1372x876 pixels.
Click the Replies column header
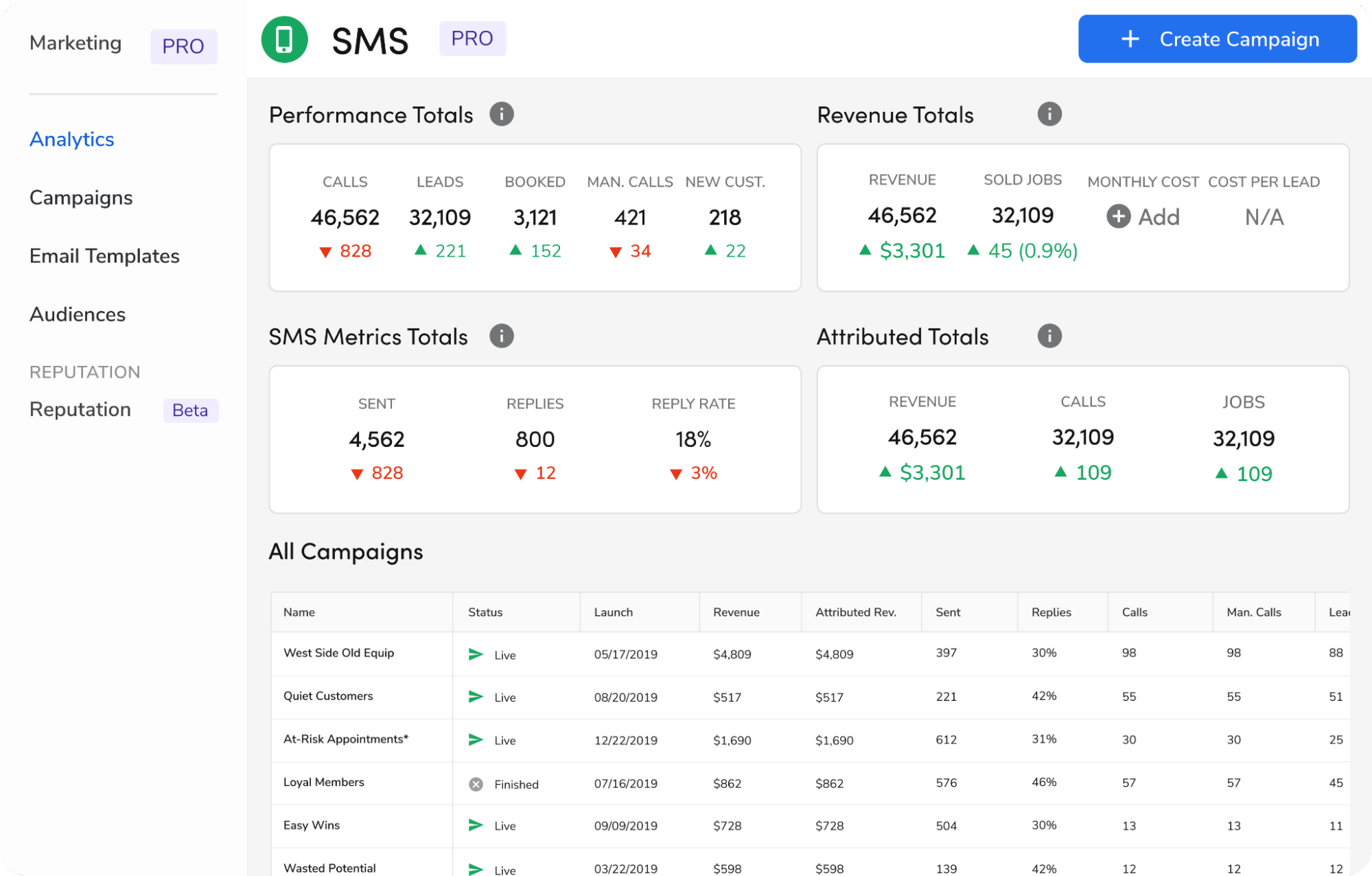click(1051, 612)
